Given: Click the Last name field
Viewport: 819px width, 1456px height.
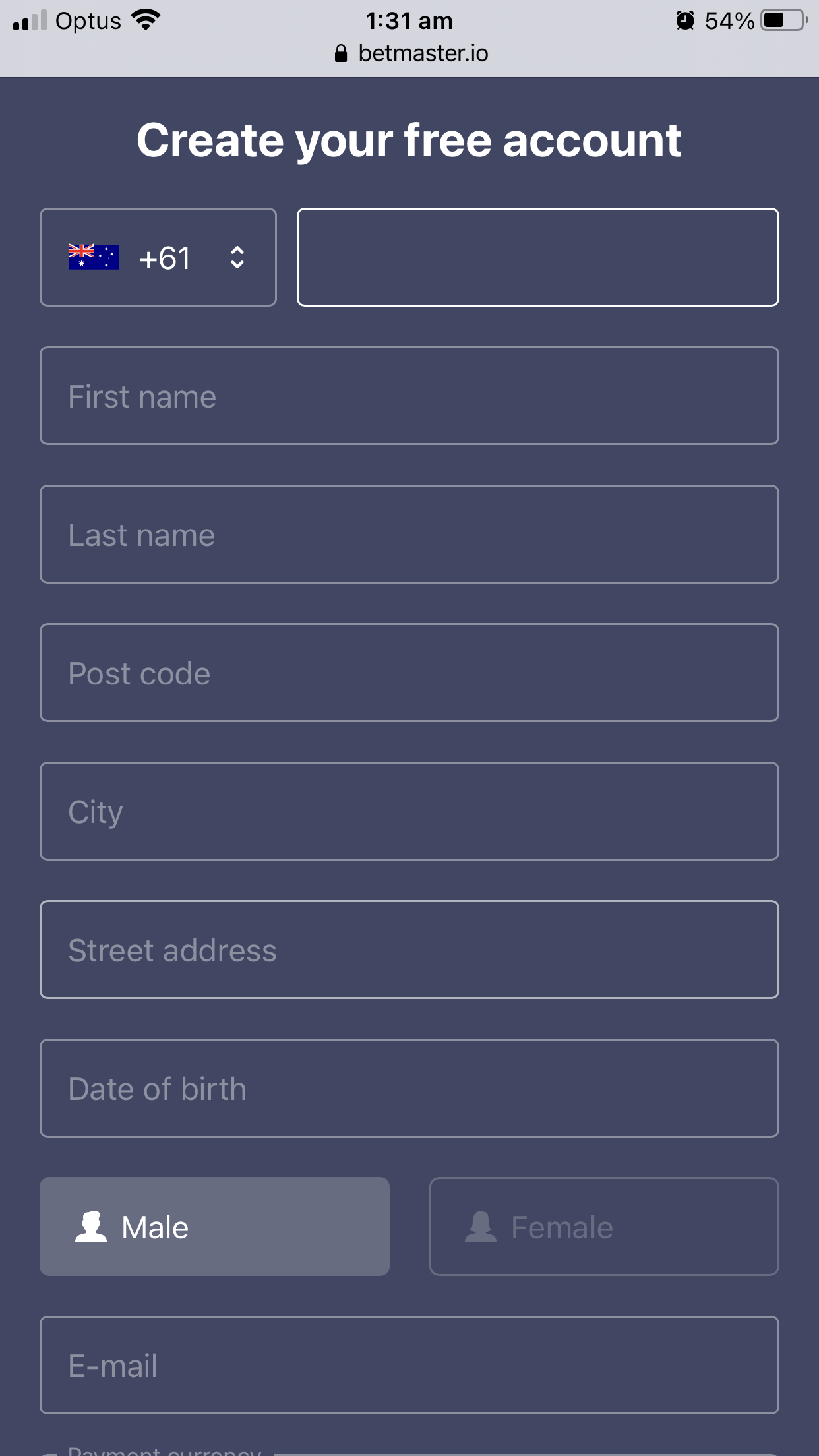Looking at the screenshot, I should [409, 534].
